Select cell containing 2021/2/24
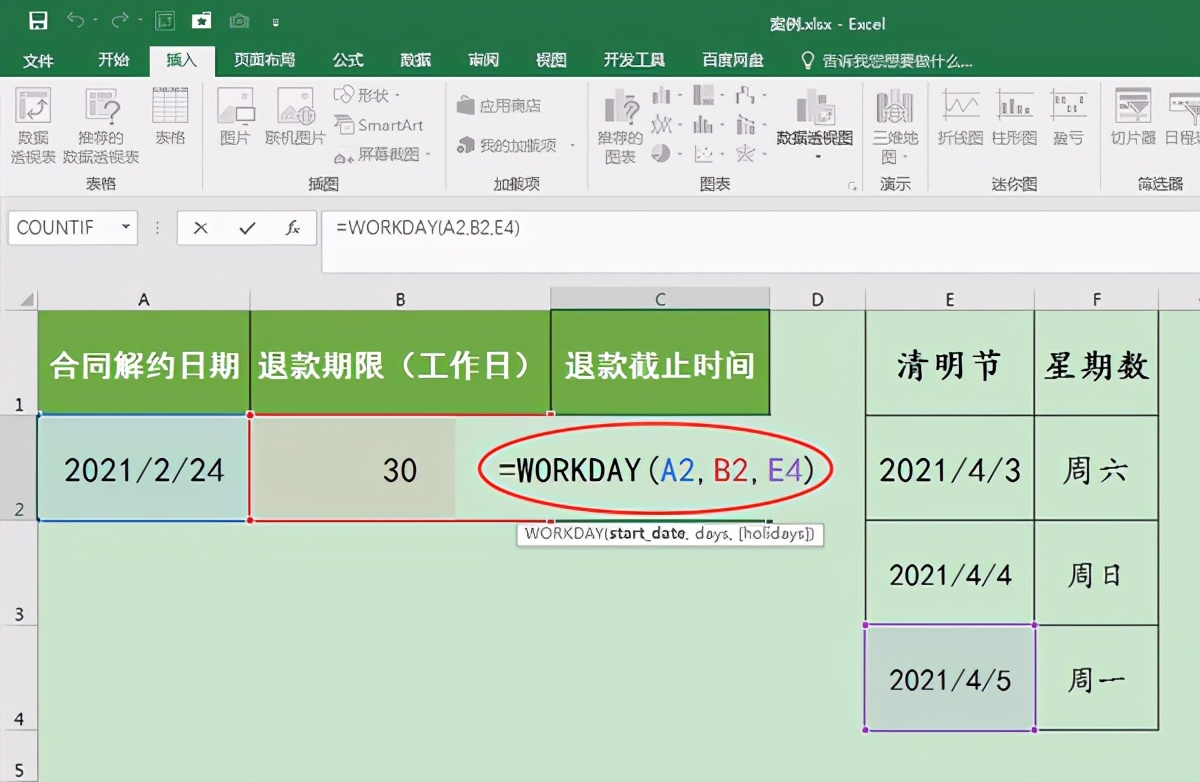 [x=144, y=468]
